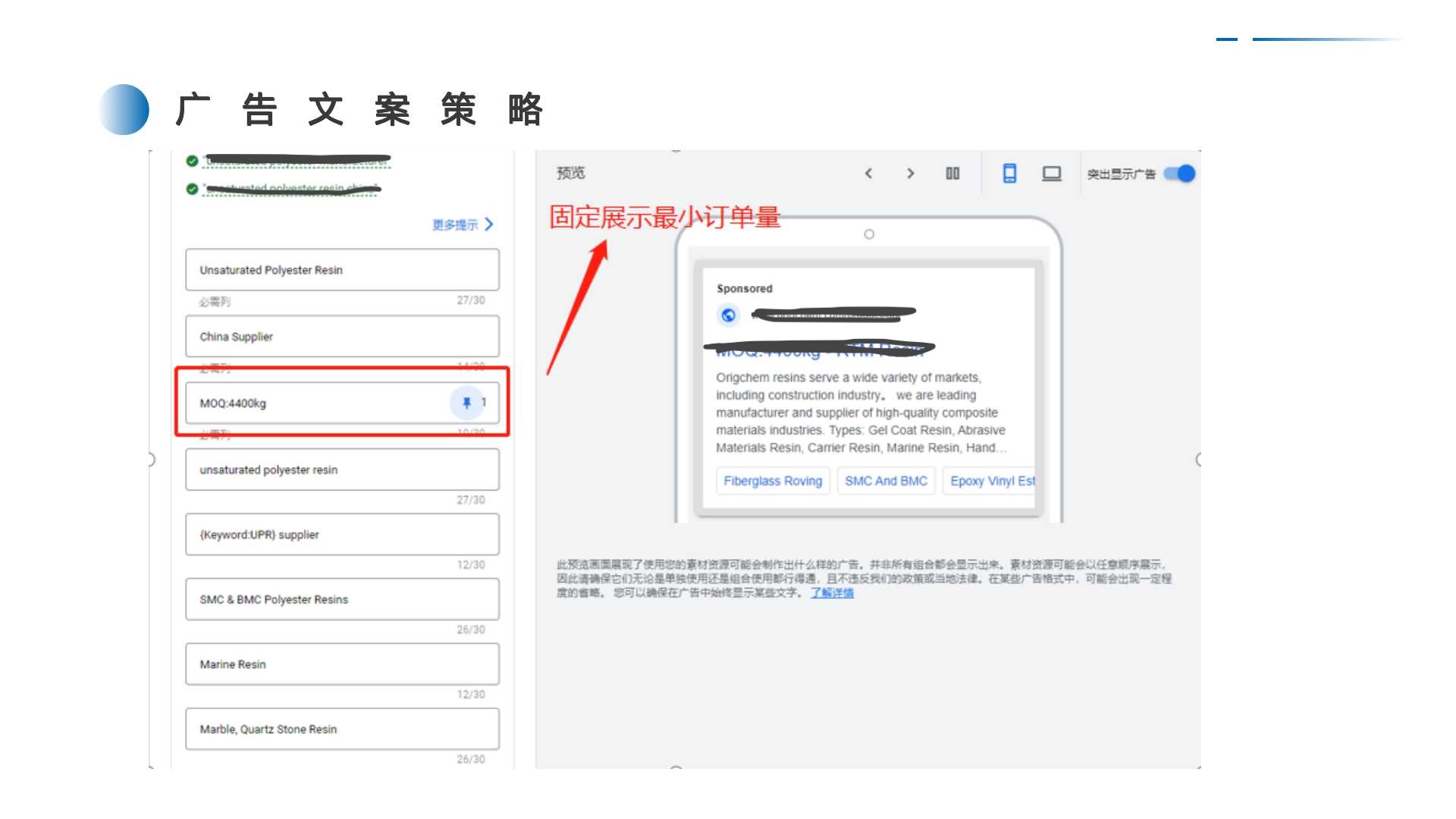The width and height of the screenshot is (1456, 819).
Task: Open the learn details link
Action: click(832, 593)
